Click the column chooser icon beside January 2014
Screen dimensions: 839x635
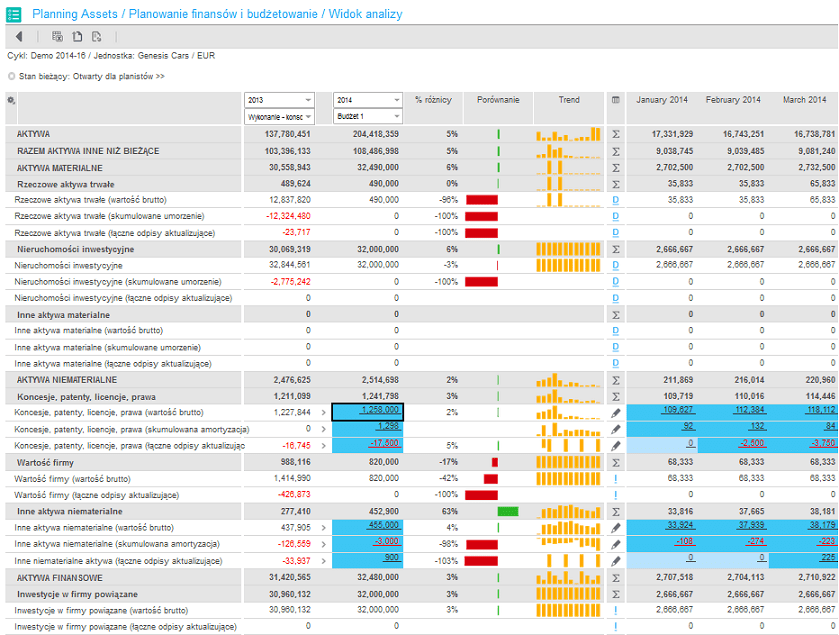pos(616,100)
